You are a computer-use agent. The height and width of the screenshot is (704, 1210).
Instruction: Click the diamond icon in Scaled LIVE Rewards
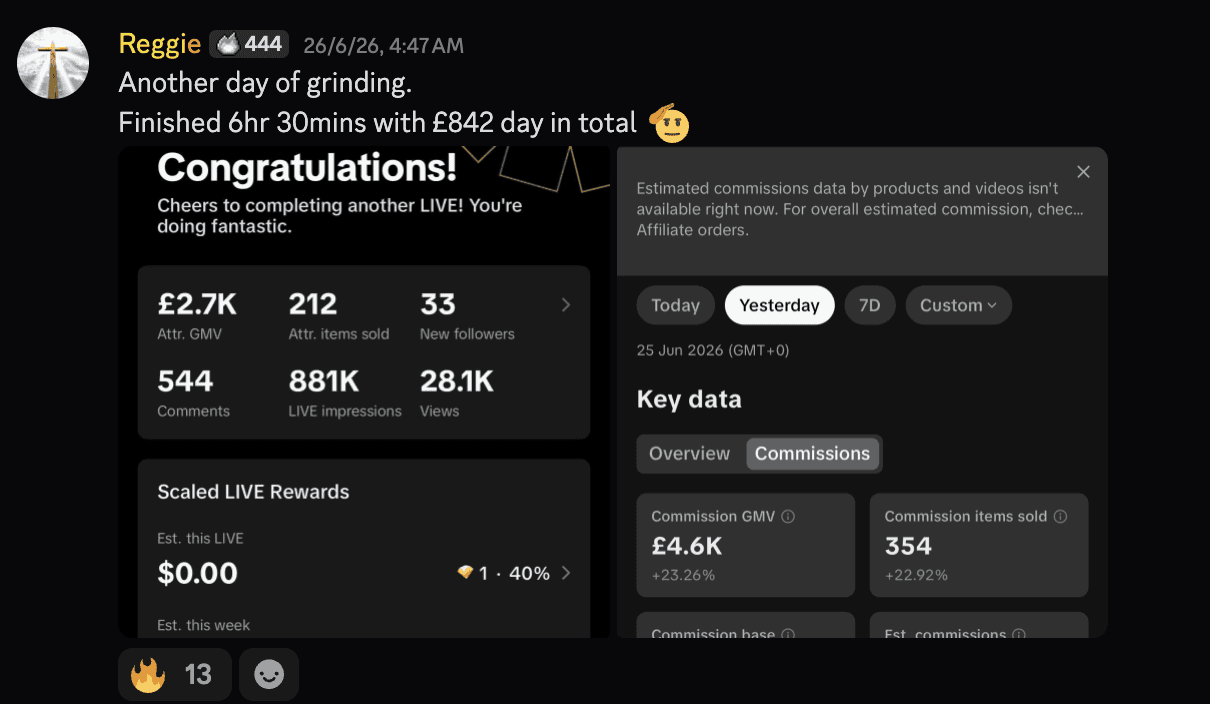[465, 573]
